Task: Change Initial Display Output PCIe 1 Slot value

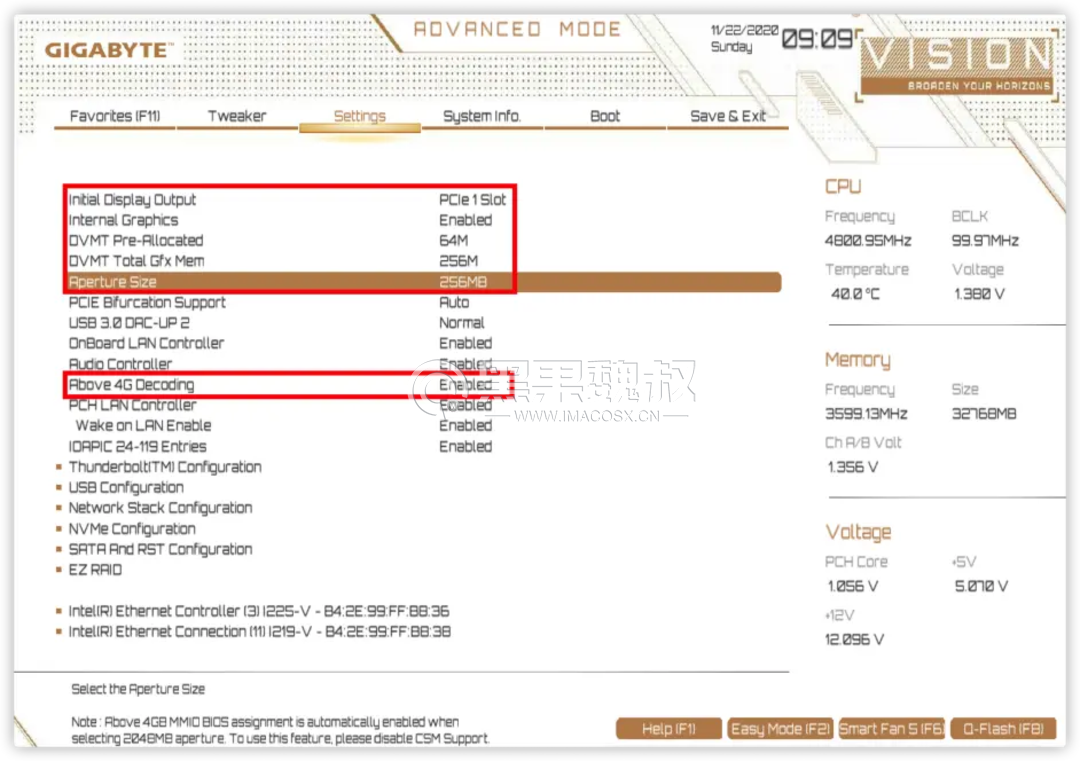Action: tap(472, 200)
